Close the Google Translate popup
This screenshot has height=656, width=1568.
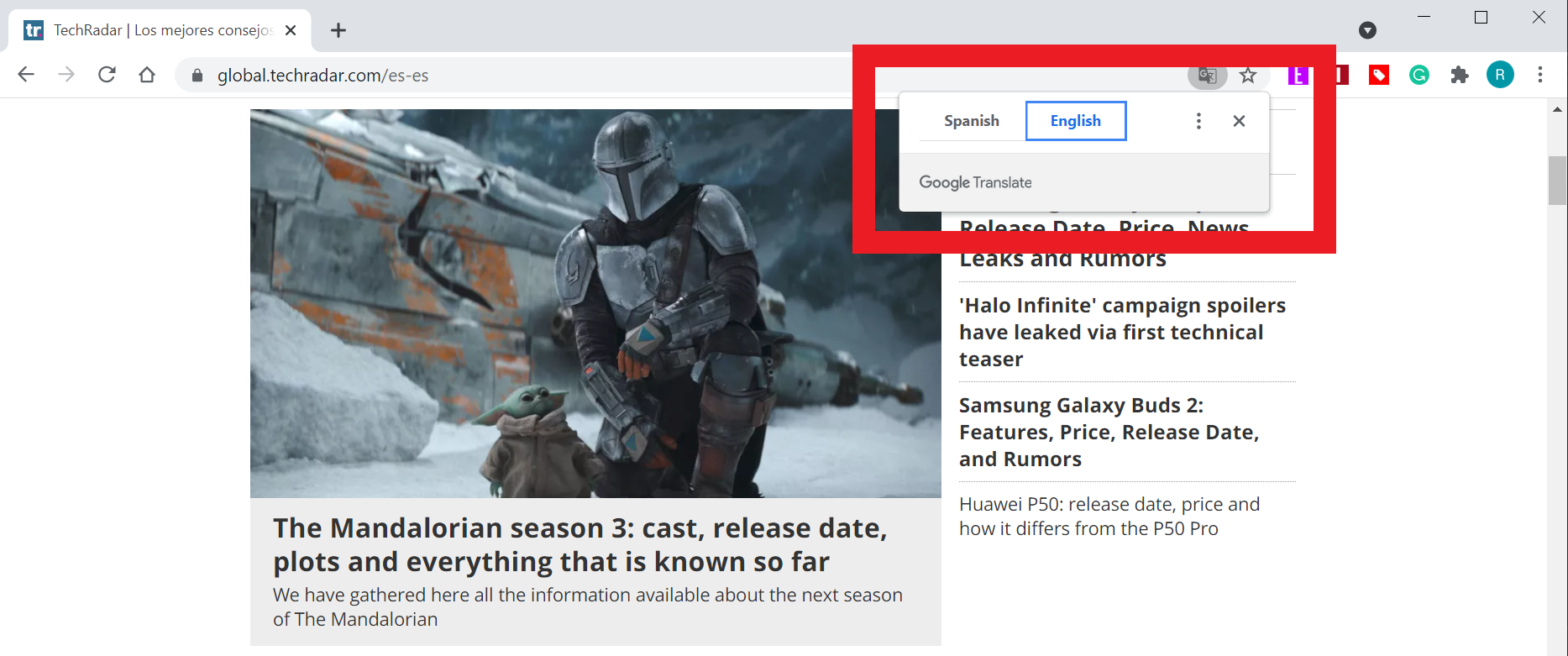1239,121
